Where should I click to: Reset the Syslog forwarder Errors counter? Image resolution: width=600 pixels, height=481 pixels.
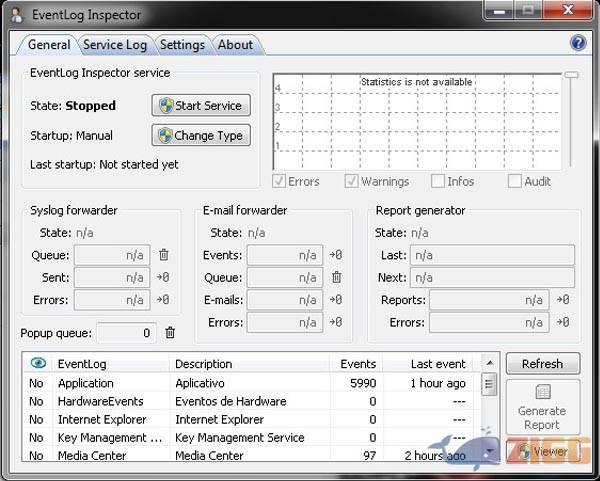click(163, 299)
